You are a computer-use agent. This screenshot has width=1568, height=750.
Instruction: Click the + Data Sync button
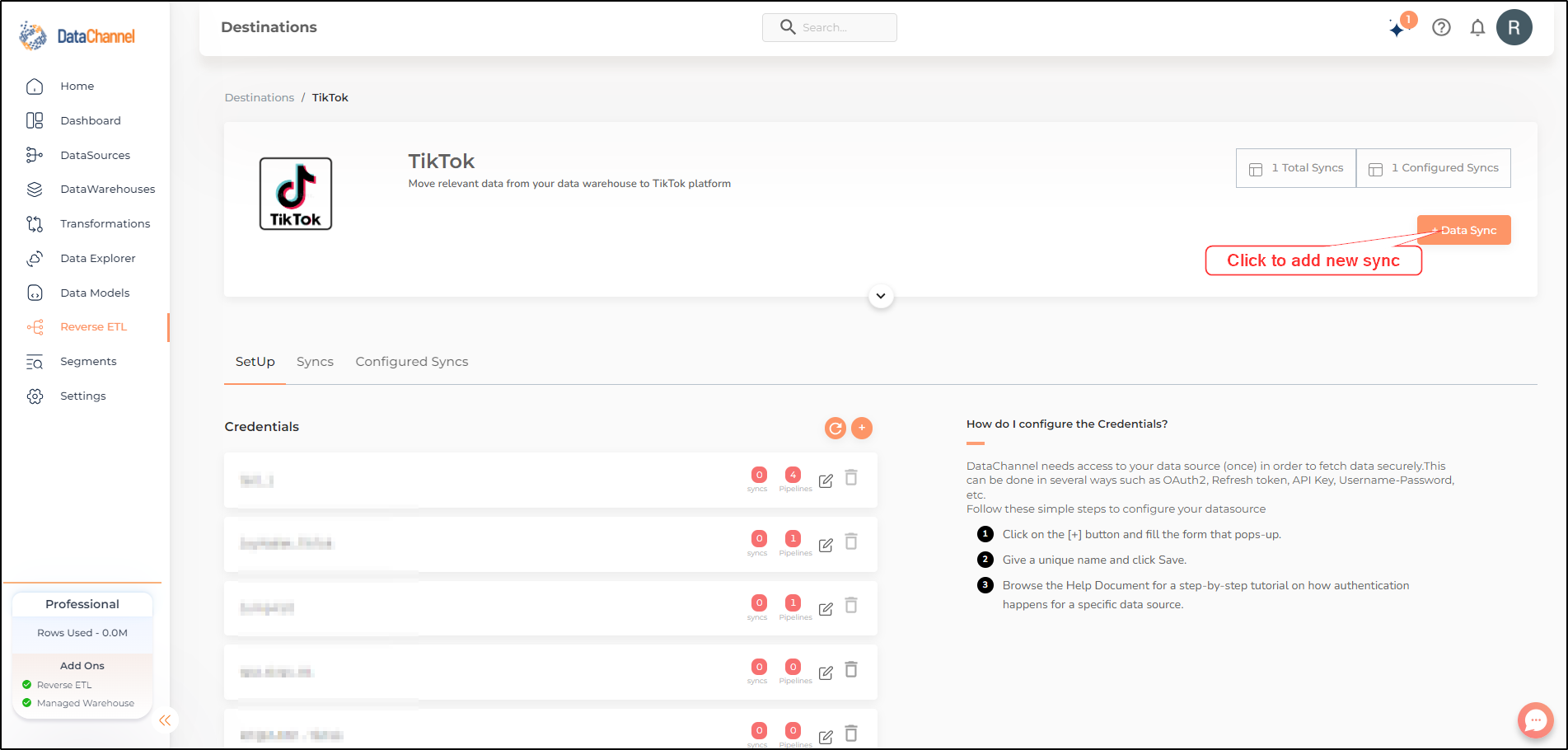click(1464, 230)
